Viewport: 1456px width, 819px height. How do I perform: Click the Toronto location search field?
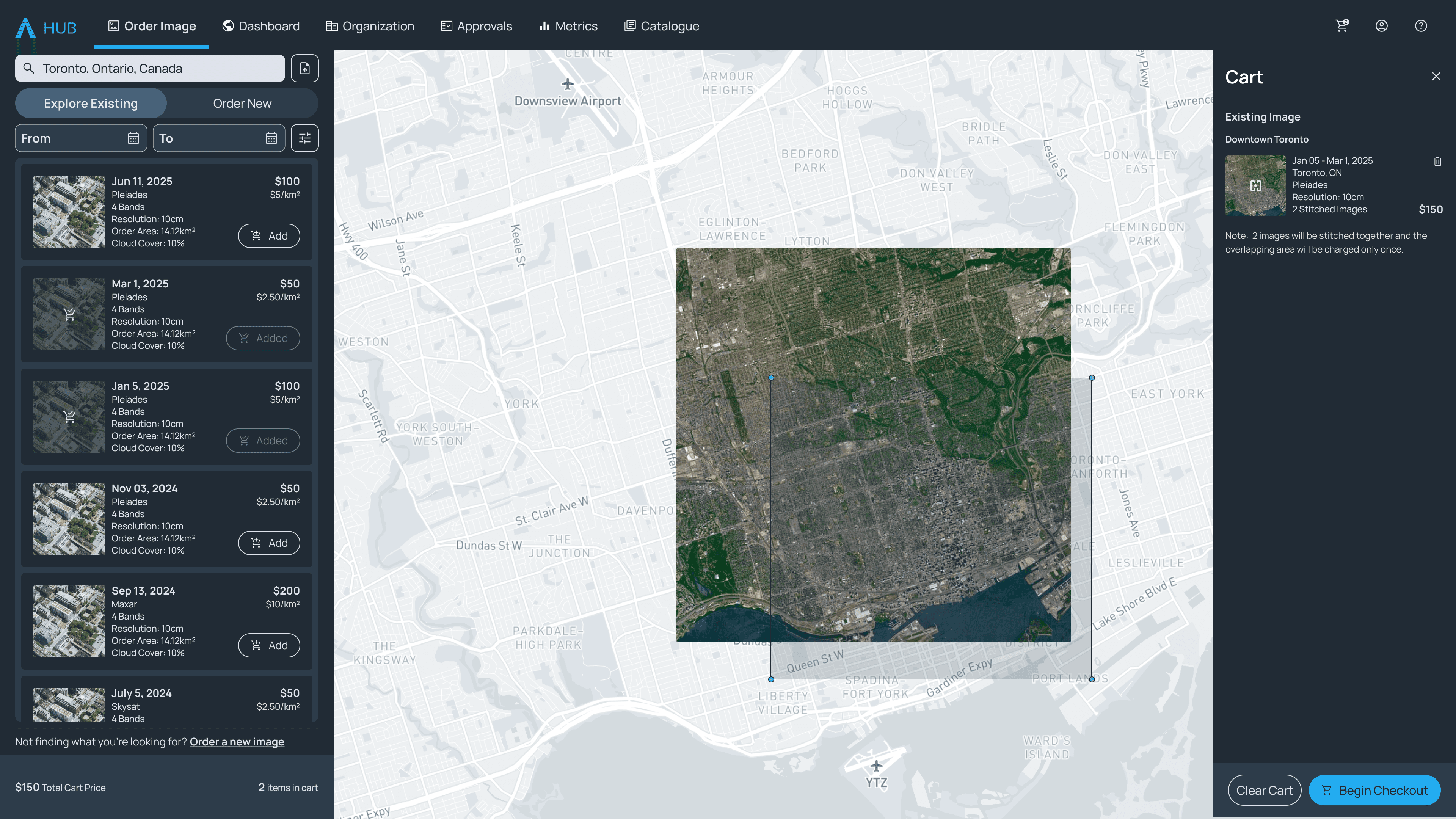150,68
